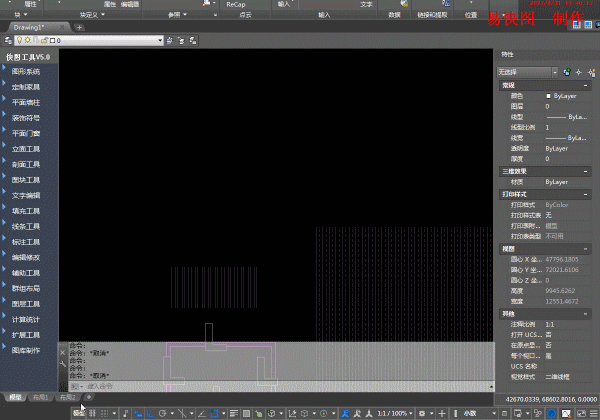Image resolution: width=600 pixels, height=420 pixels.
Task: Click the last layer tool icon in layer toolbar
Action: pyautogui.click(x=193, y=40)
